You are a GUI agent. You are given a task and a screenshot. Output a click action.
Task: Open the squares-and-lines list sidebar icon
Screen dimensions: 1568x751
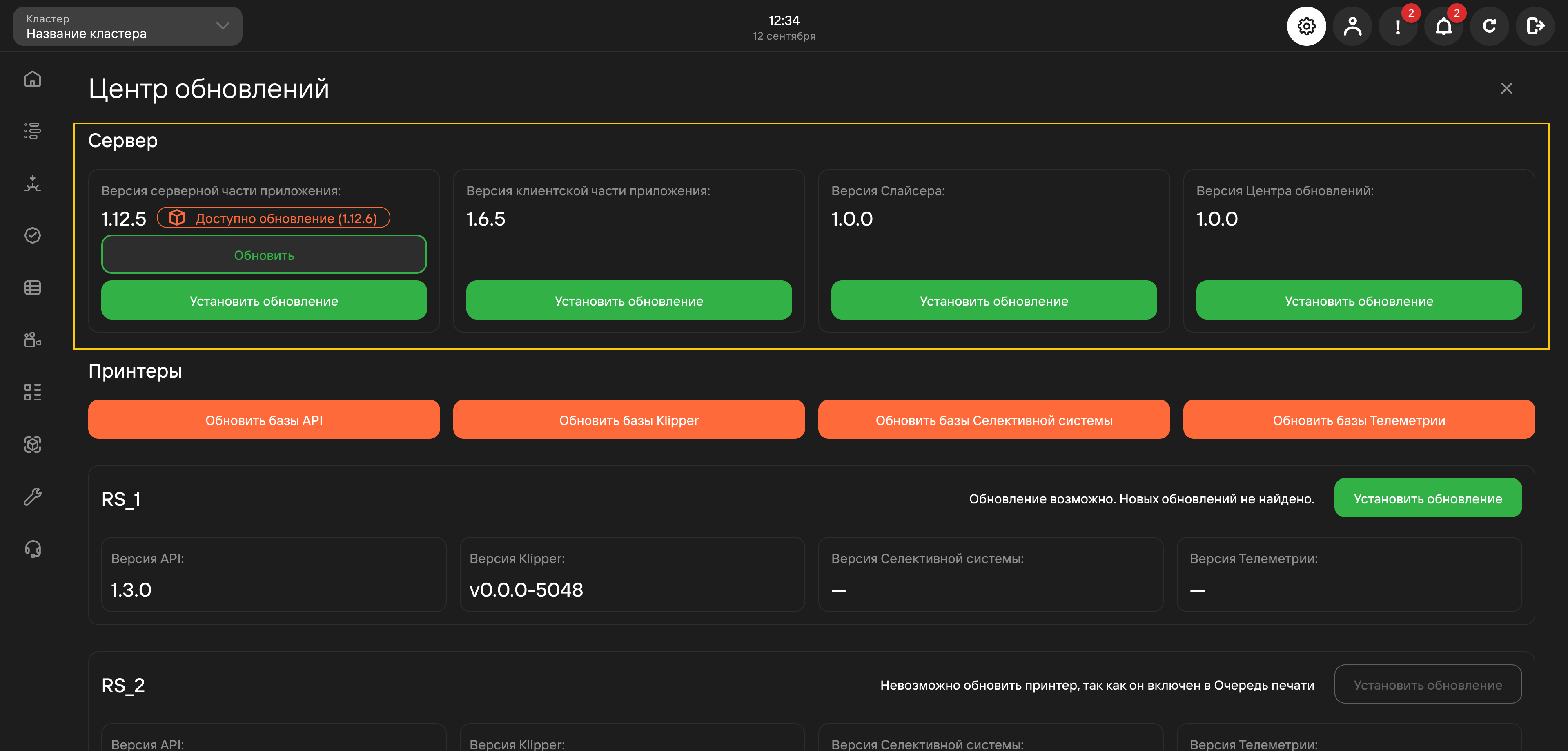coord(33,392)
